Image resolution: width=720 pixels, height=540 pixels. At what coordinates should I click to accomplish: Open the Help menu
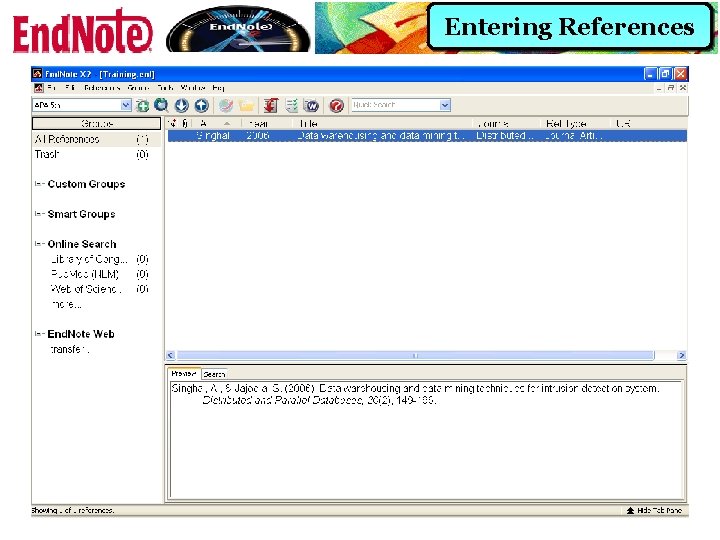pos(218,88)
